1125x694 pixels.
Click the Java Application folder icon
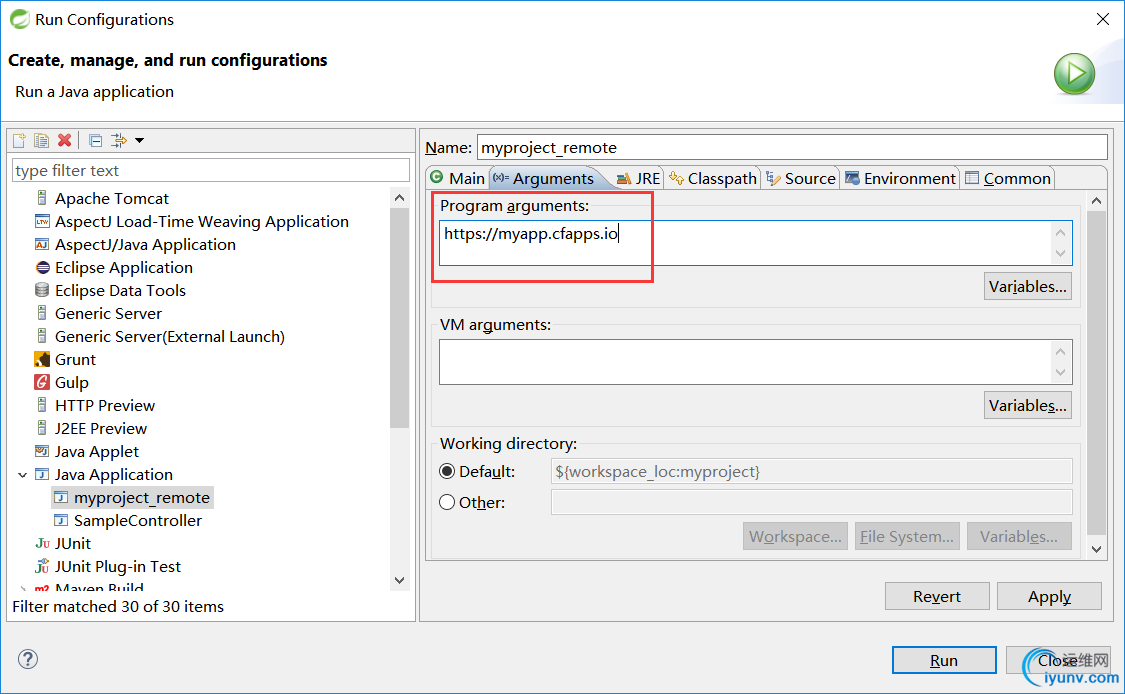click(42, 474)
